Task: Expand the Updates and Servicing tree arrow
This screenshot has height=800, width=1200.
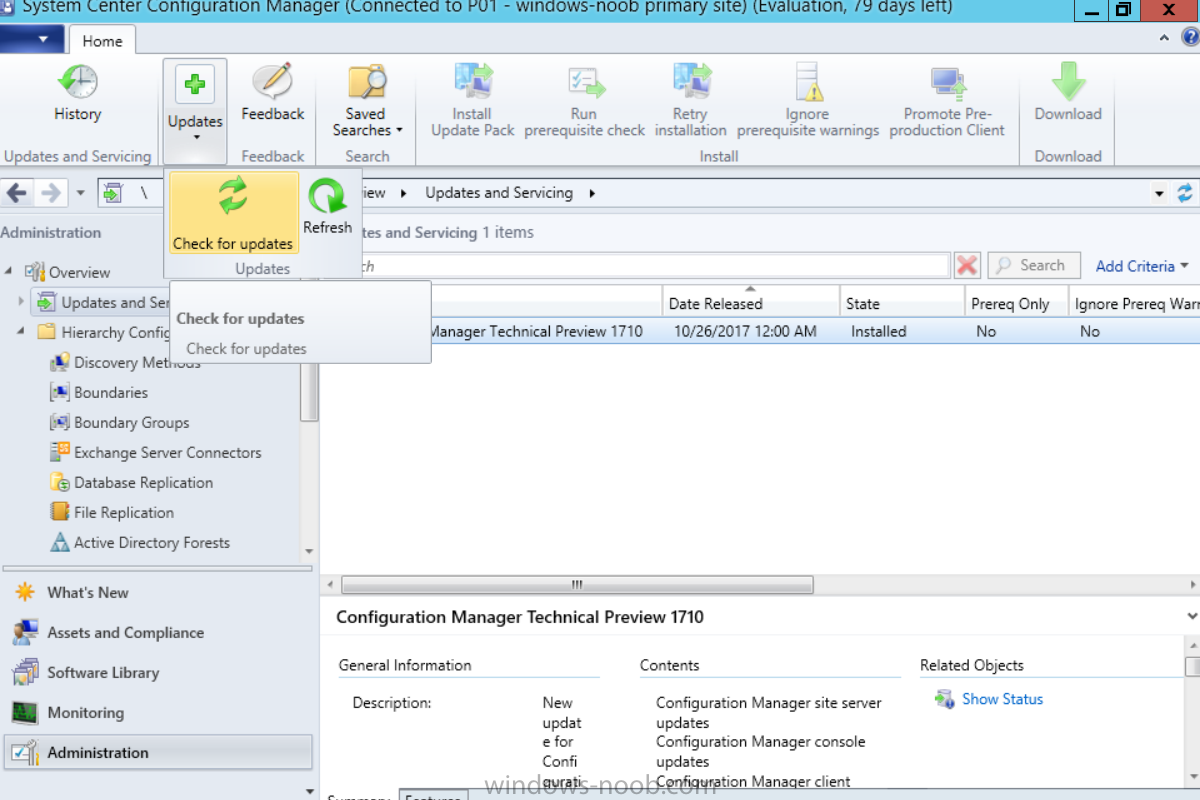Action: (x=21, y=301)
